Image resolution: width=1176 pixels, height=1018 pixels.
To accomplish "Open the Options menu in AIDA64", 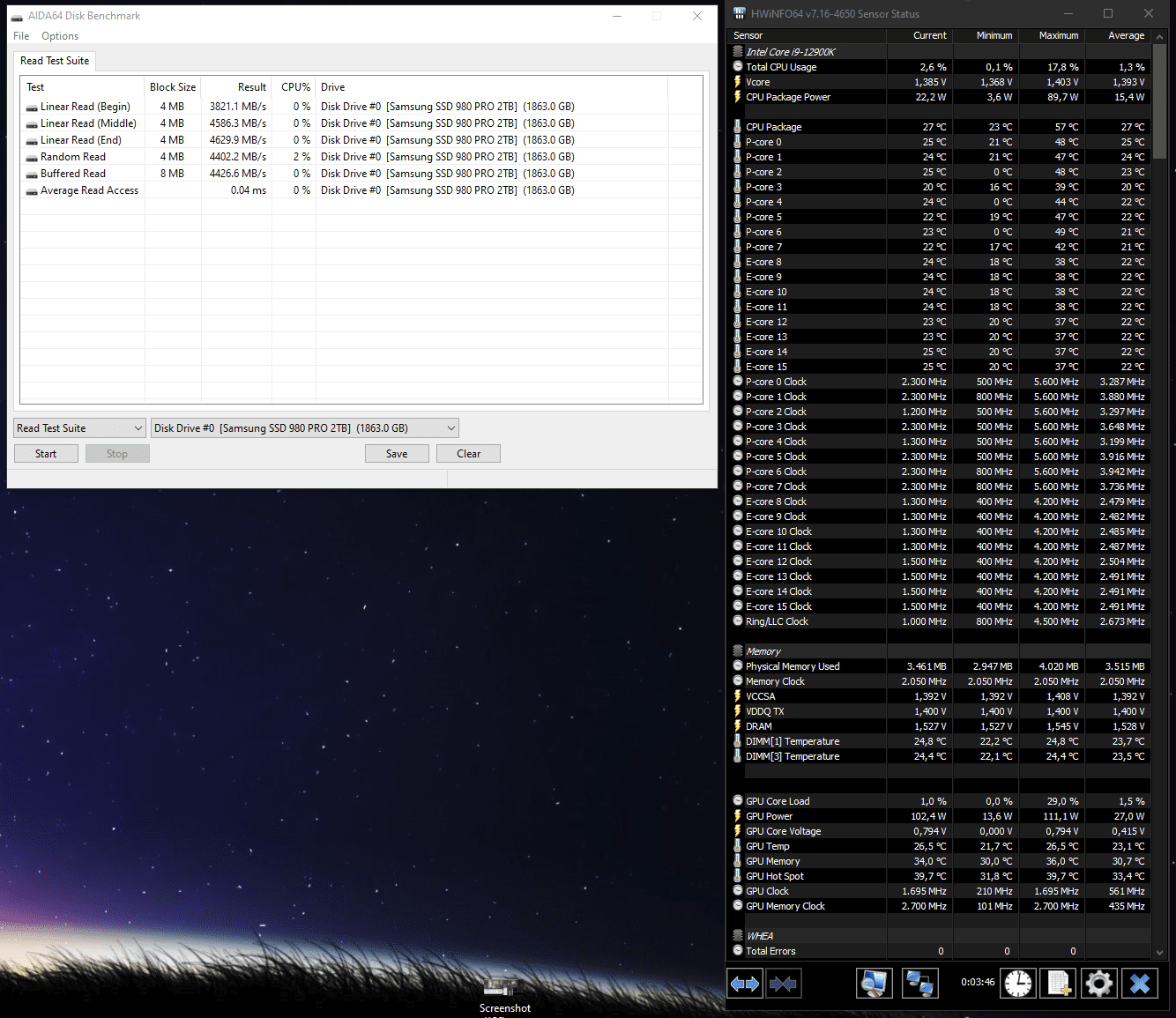I will click(60, 36).
